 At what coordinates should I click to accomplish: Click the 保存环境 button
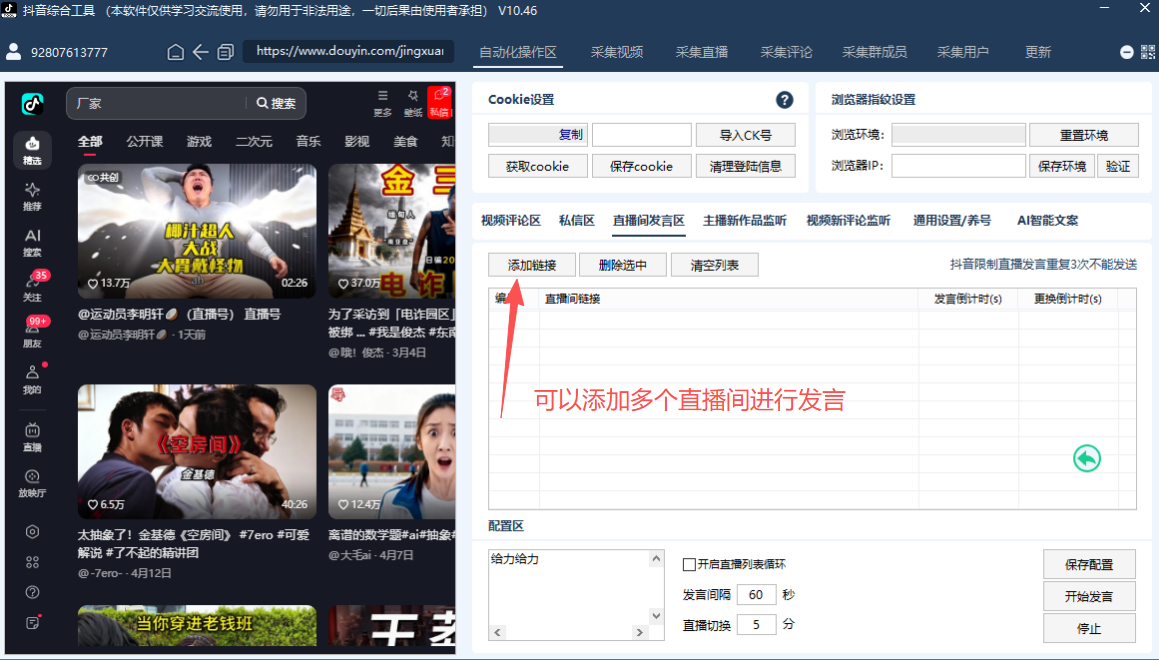tap(1061, 166)
